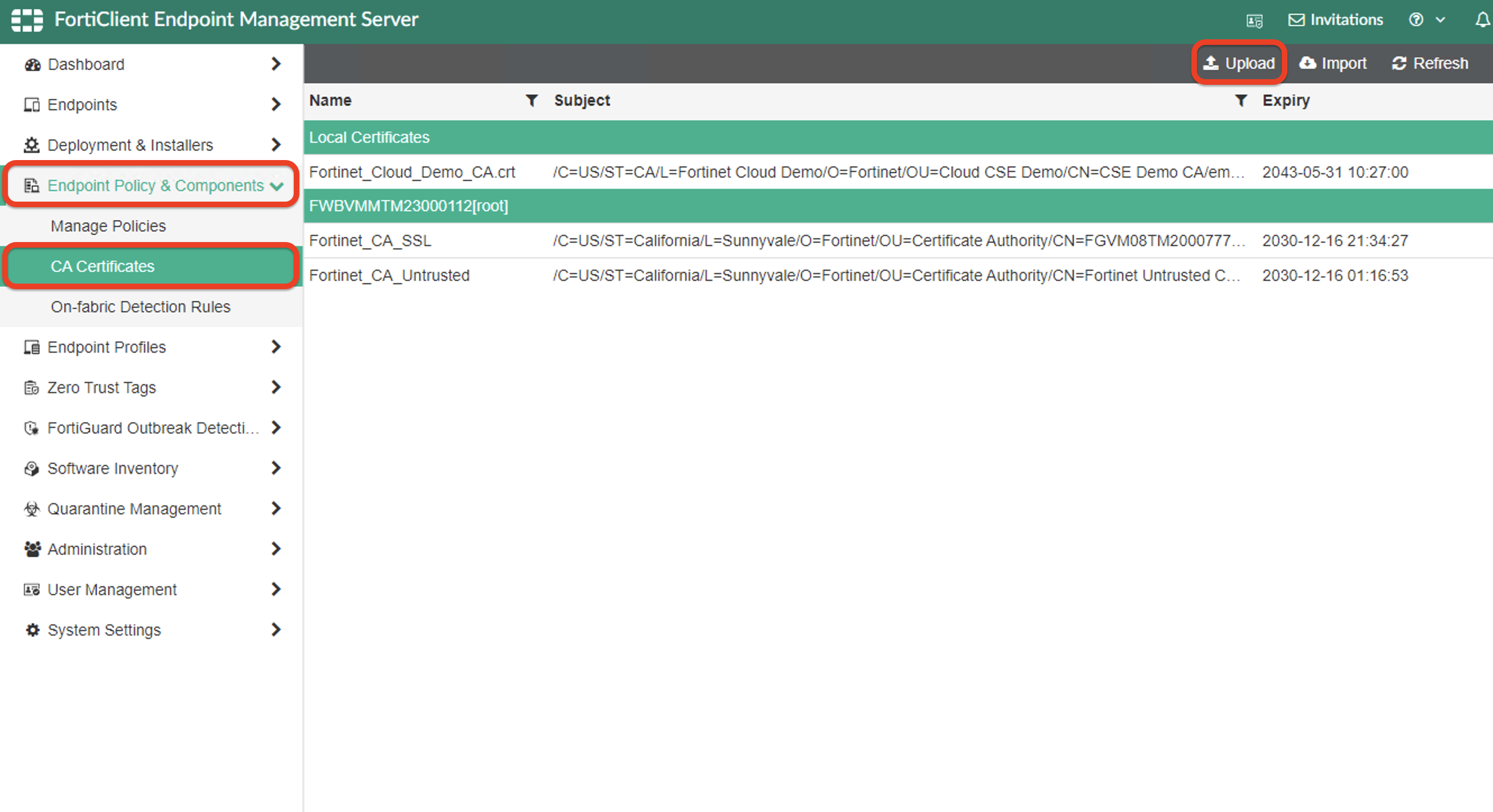This screenshot has height=812, width=1493.
Task: Select the Fortinet_CA_SSL certificate row
Action: click(898, 240)
